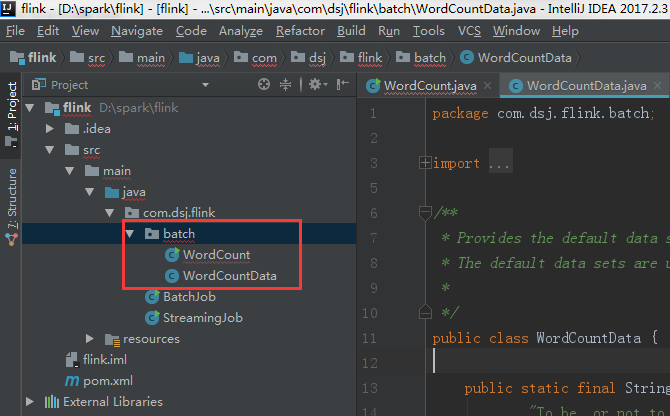Expand the .idea folder
The width and height of the screenshot is (670, 416).
click(50, 129)
